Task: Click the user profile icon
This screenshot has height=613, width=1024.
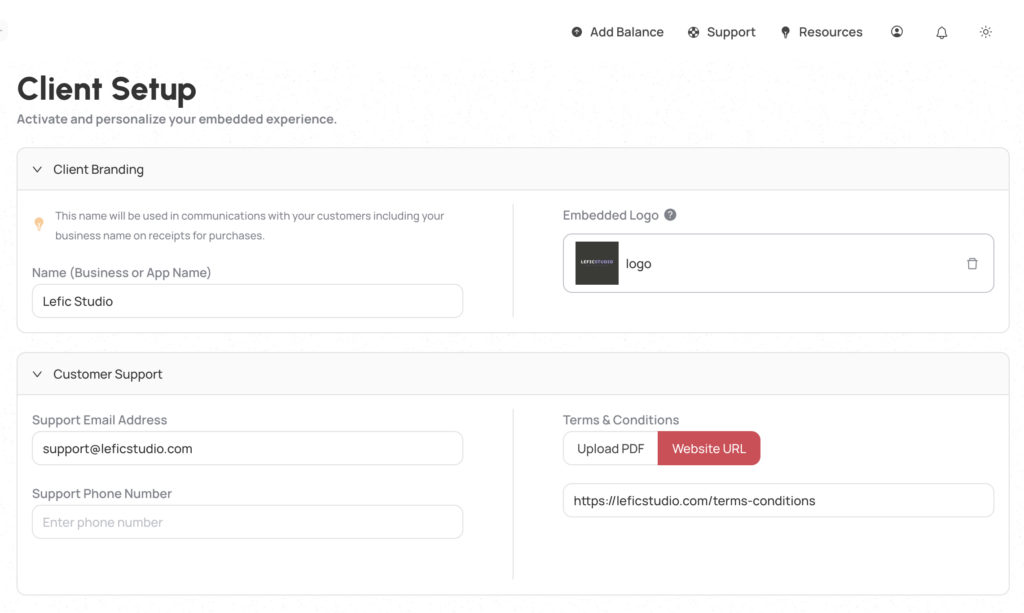Action: coord(897,32)
